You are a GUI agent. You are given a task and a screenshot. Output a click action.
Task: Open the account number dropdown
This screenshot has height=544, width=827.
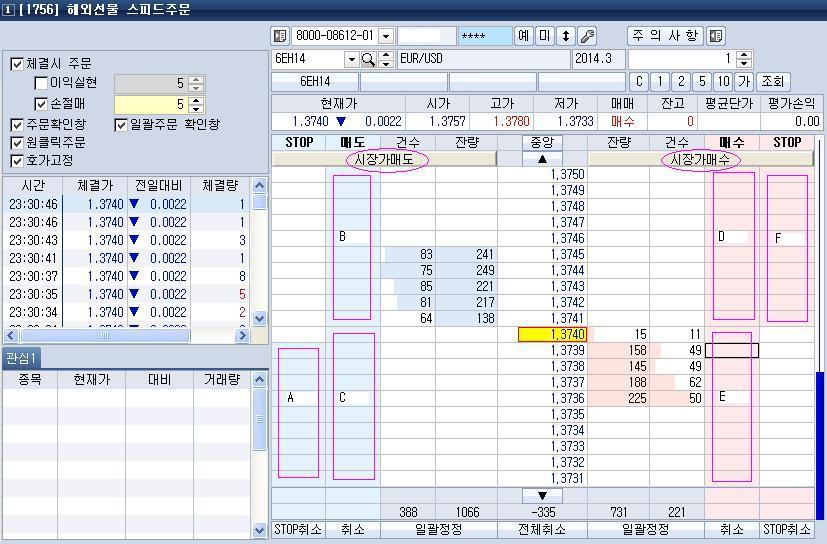tap(386, 36)
